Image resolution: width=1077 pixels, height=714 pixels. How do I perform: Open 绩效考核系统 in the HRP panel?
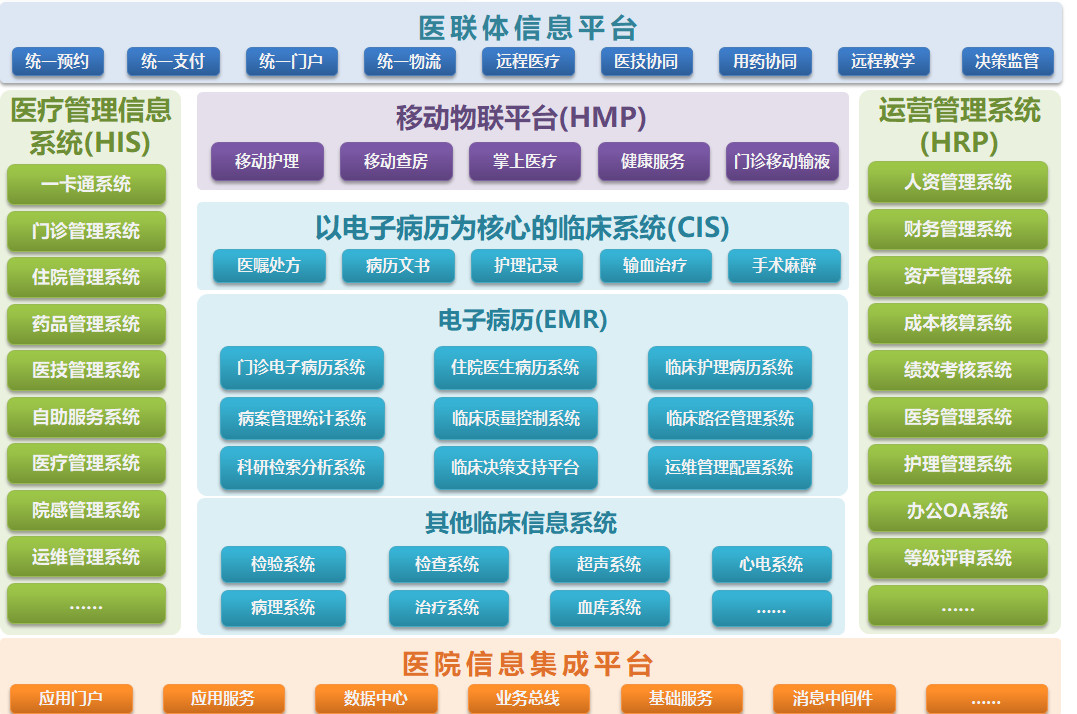(957, 370)
